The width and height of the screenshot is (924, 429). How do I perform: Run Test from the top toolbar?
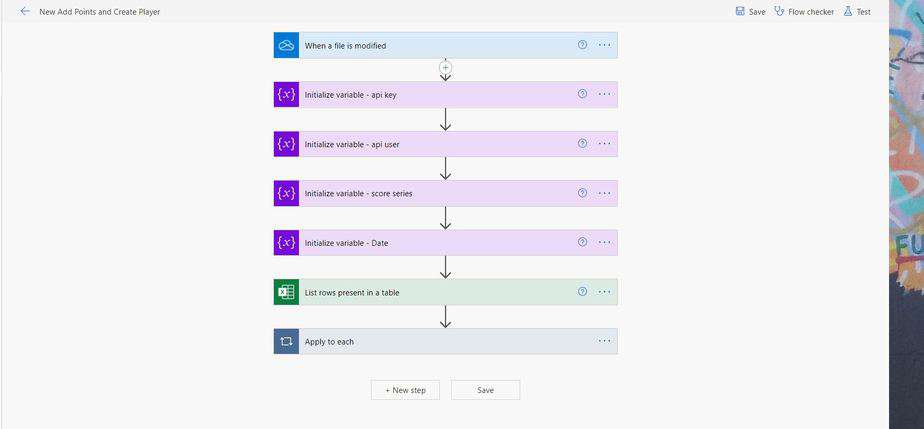coord(857,11)
